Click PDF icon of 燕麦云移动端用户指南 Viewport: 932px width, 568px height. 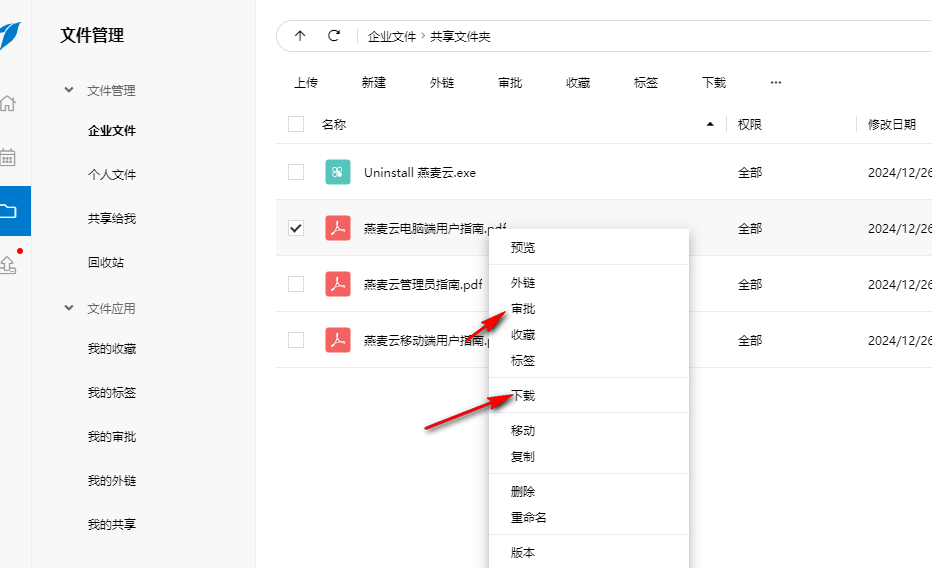(338, 340)
